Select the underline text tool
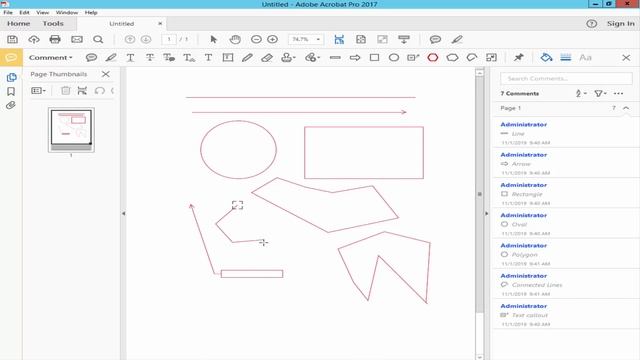The height and width of the screenshot is (360, 640). pos(130,58)
